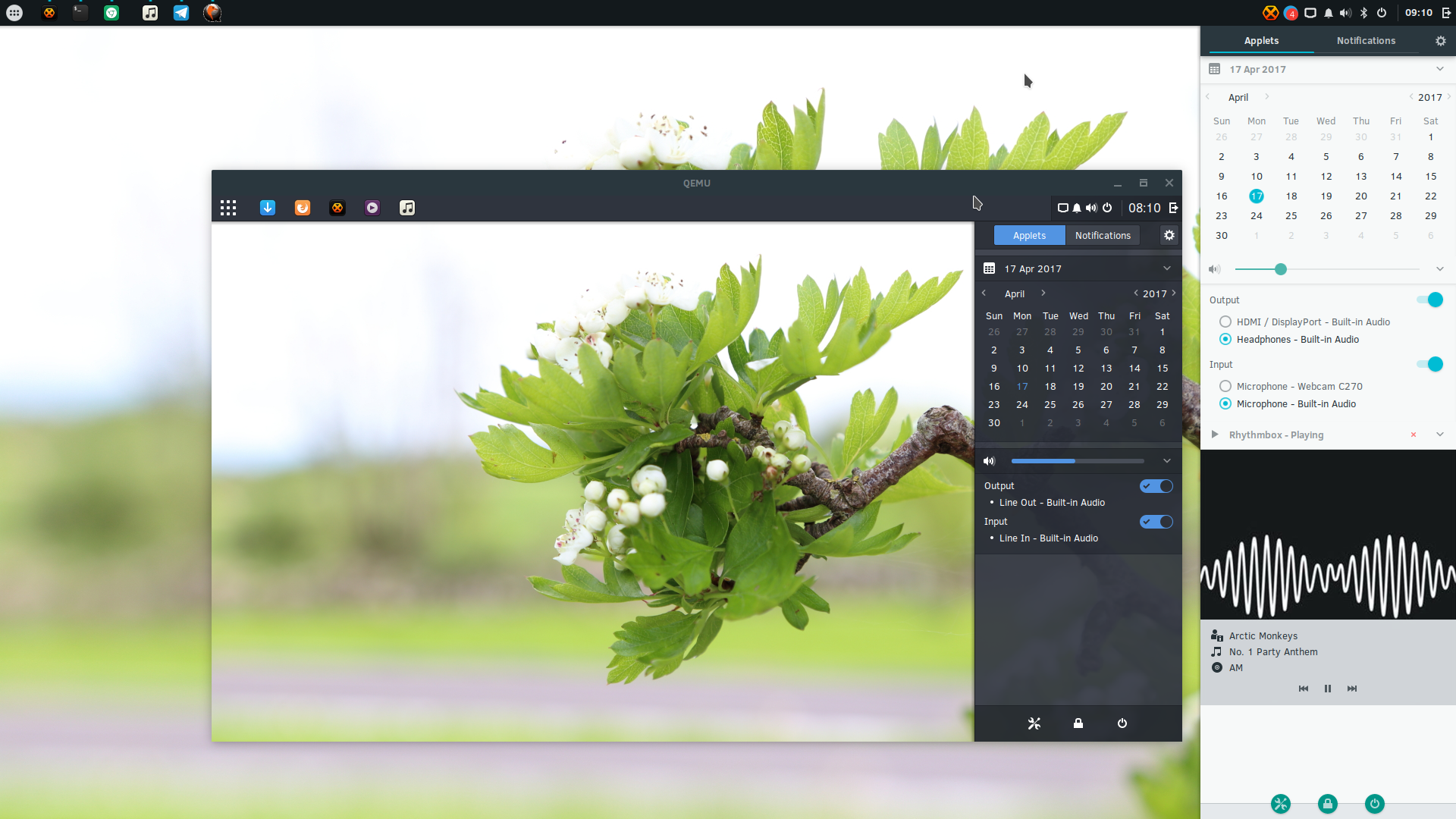Click teal lock button at host sidebar bottom

click(1328, 804)
